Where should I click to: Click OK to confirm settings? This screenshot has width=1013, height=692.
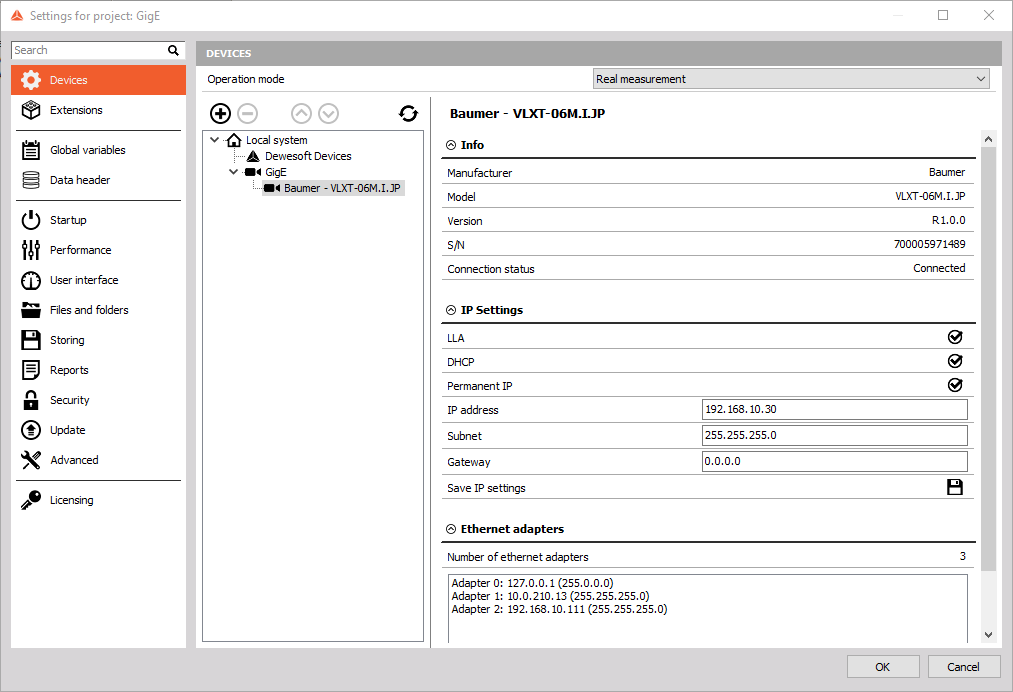tap(883, 667)
